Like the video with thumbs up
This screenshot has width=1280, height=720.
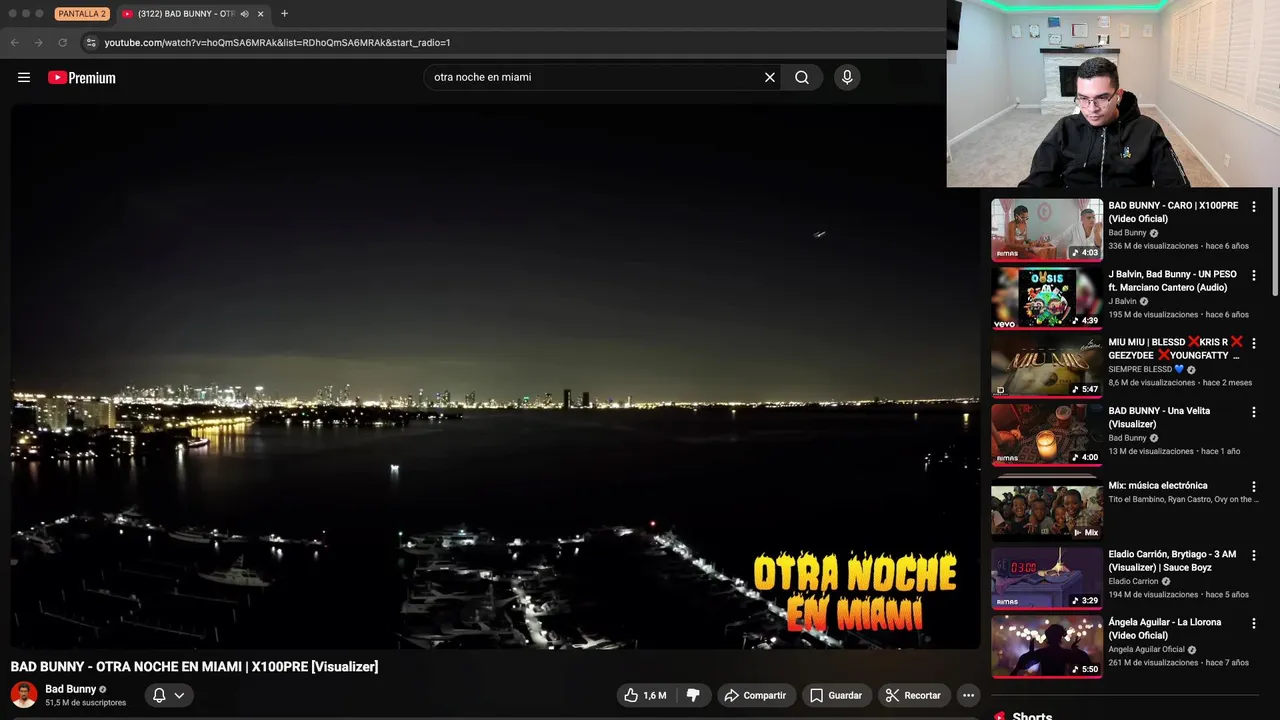645,695
